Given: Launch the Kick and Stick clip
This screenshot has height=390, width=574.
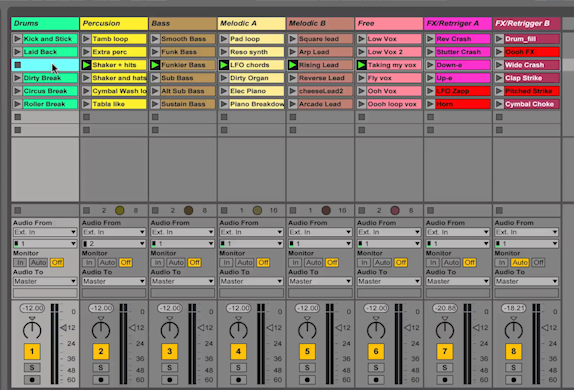Looking at the screenshot, I should [x=17, y=38].
